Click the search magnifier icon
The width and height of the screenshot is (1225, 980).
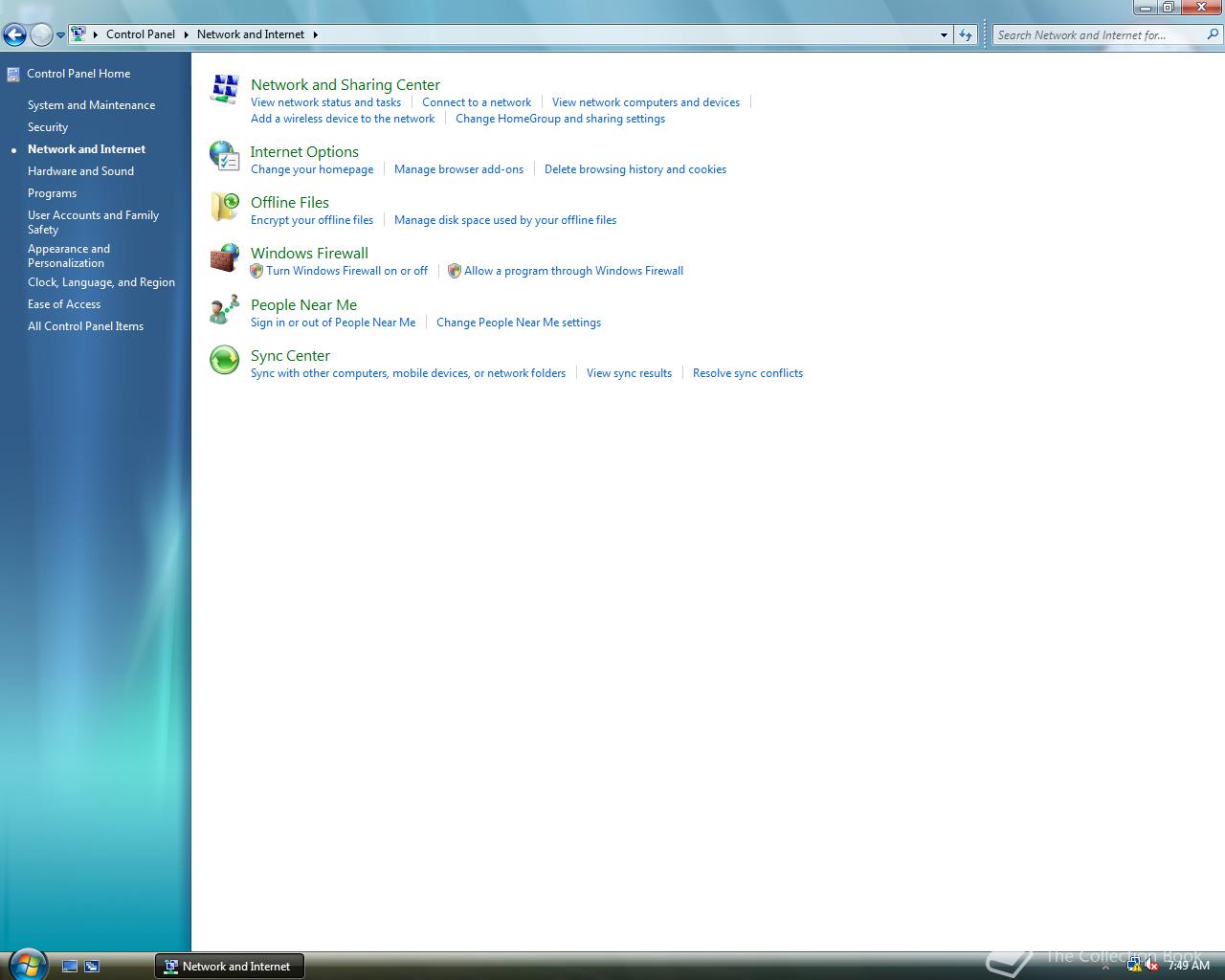coord(1213,34)
